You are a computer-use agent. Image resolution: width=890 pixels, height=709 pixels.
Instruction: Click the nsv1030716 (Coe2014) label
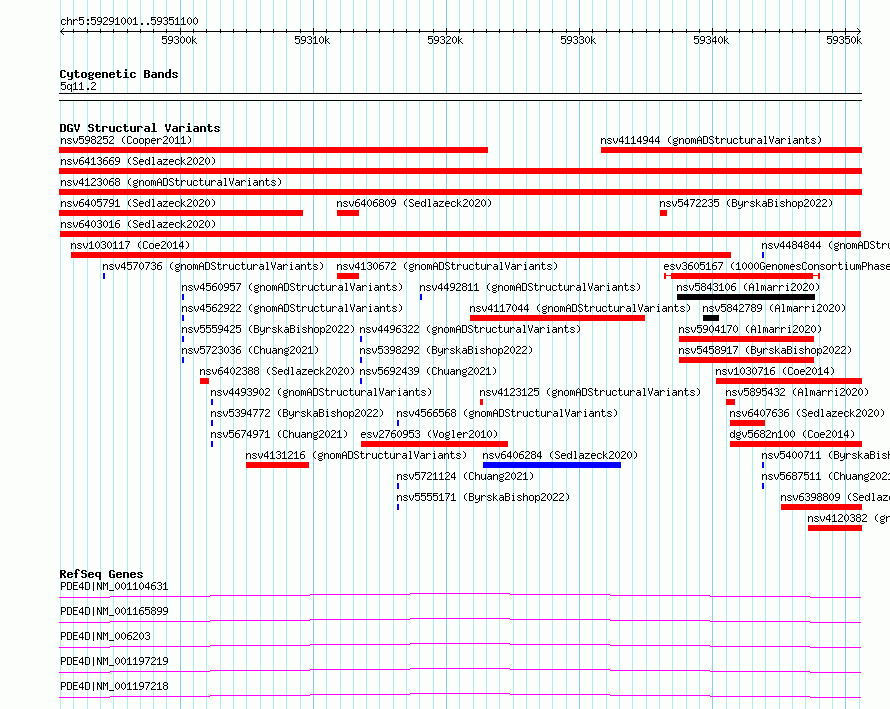tap(775, 371)
